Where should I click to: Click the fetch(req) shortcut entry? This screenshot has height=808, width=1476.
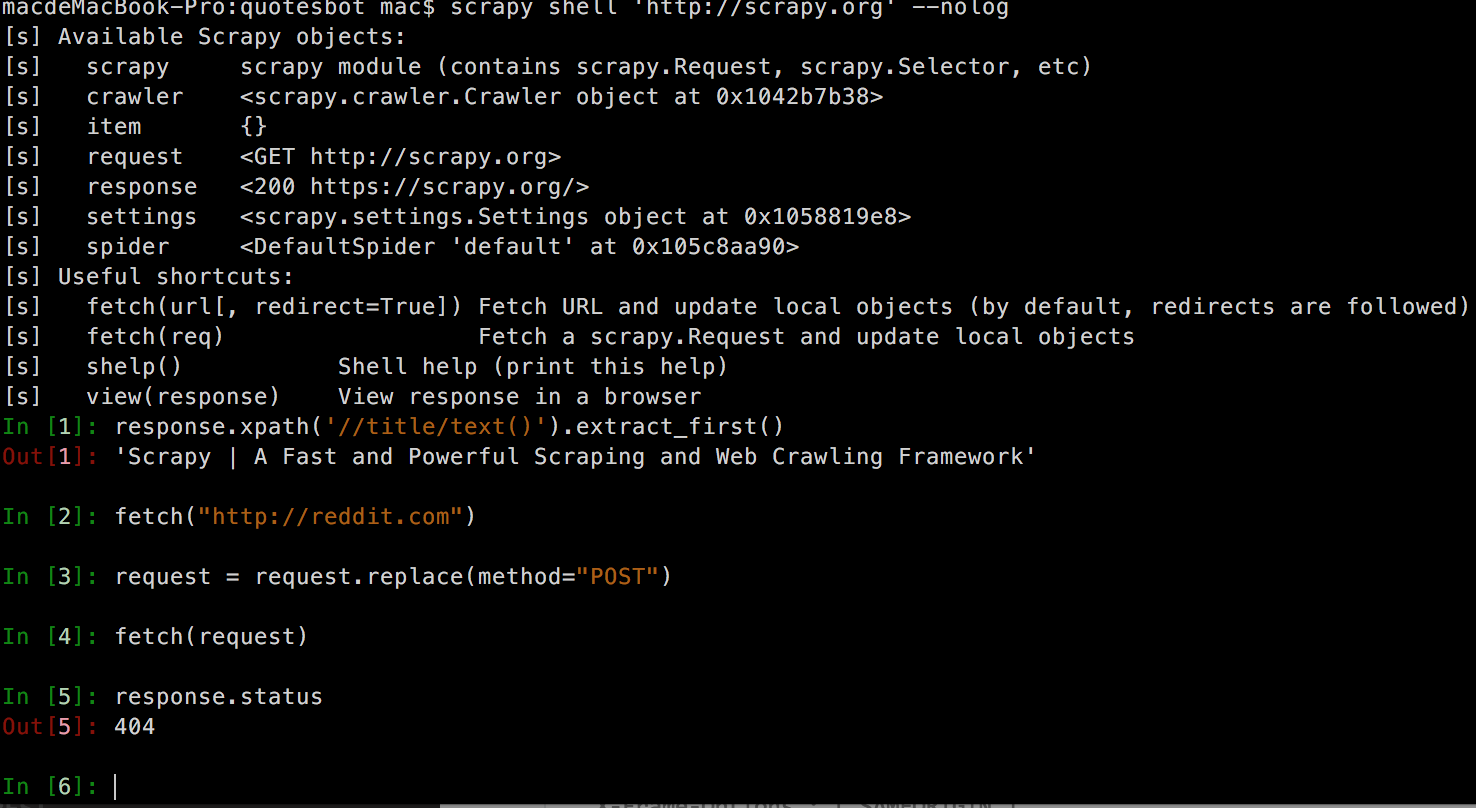tap(155, 337)
